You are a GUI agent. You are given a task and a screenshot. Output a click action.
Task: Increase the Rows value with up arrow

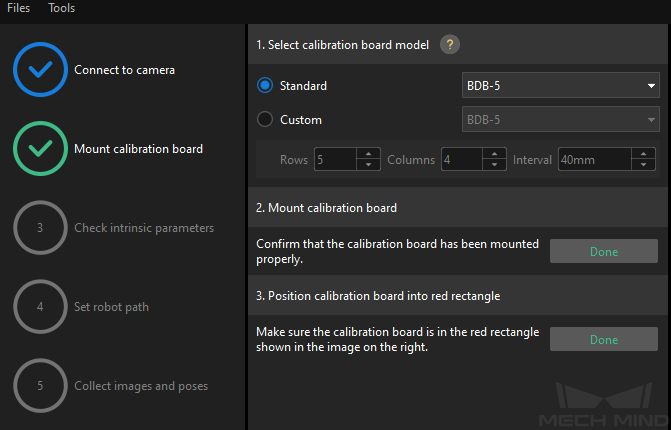369,154
